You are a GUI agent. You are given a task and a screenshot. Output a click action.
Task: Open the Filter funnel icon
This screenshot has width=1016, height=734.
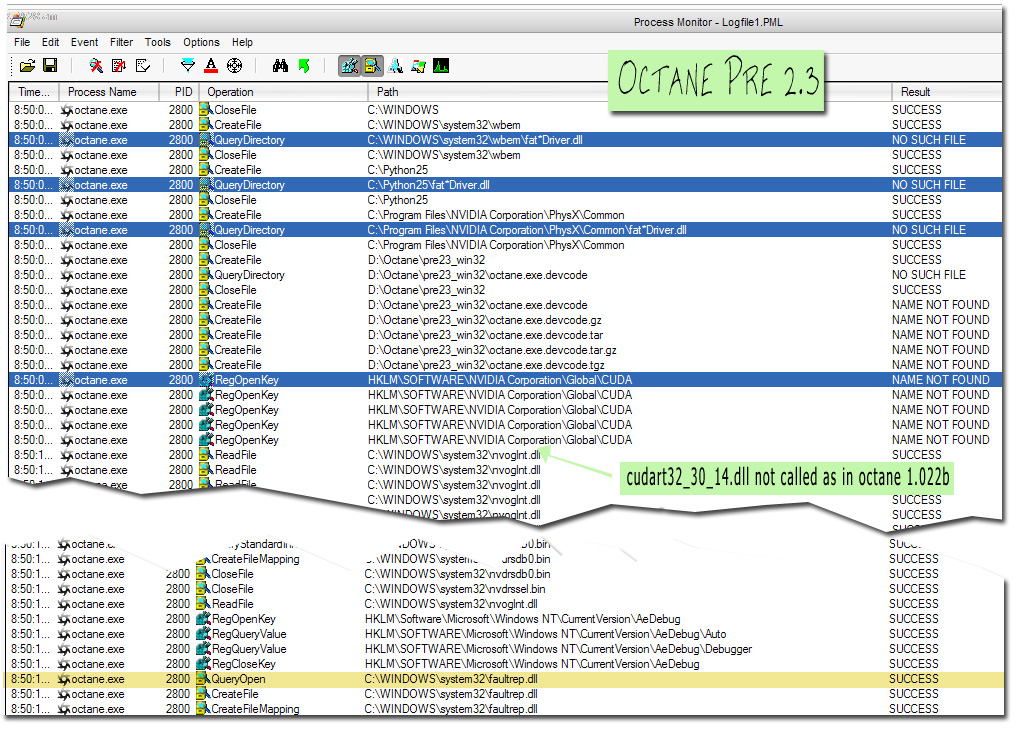[x=187, y=65]
